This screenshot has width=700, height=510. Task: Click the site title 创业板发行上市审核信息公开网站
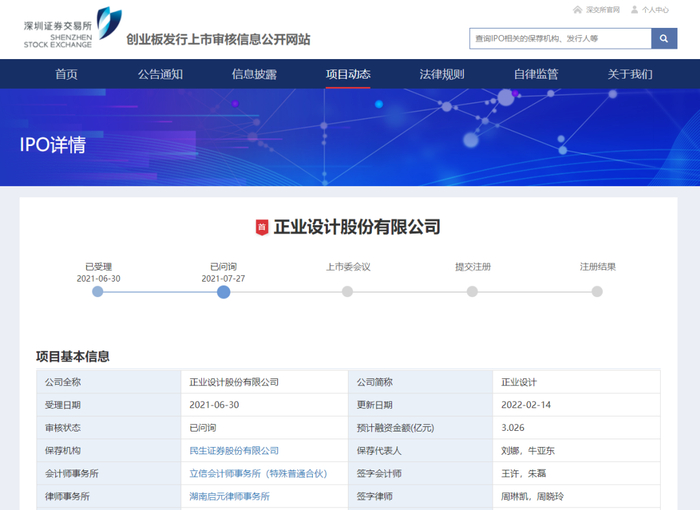coord(218,39)
